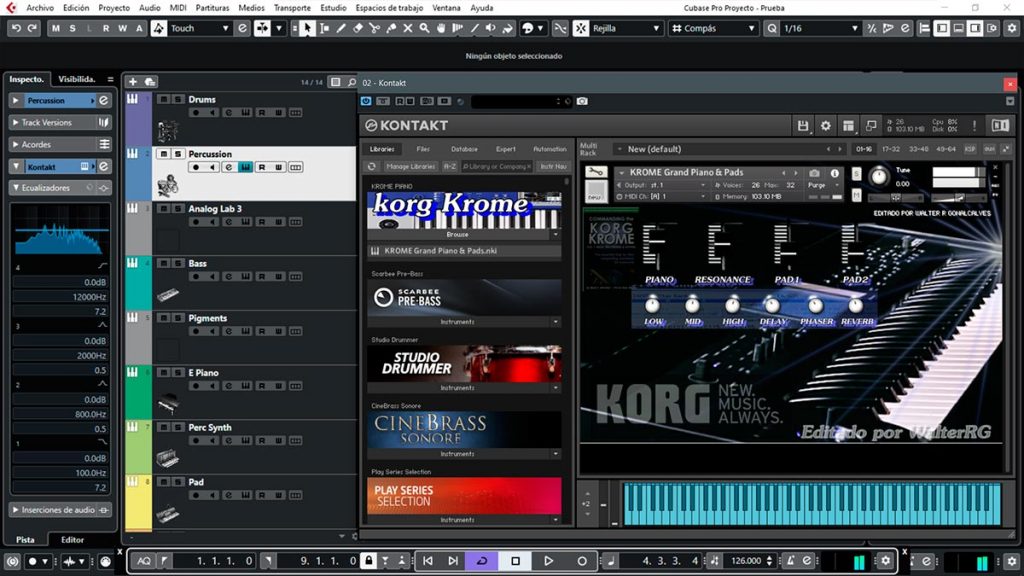Click the Redo arrow in the toolbar
The width and height of the screenshot is (1024, 576).
point(32,28)
